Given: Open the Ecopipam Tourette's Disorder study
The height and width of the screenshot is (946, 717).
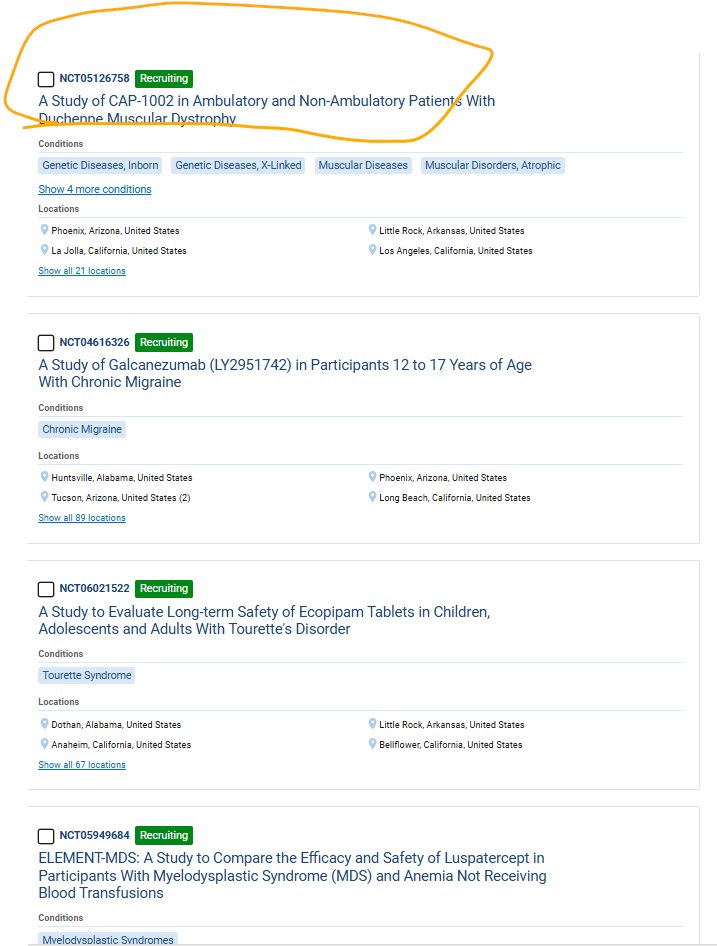Looking at the screenshot, I should coord(264,620).
